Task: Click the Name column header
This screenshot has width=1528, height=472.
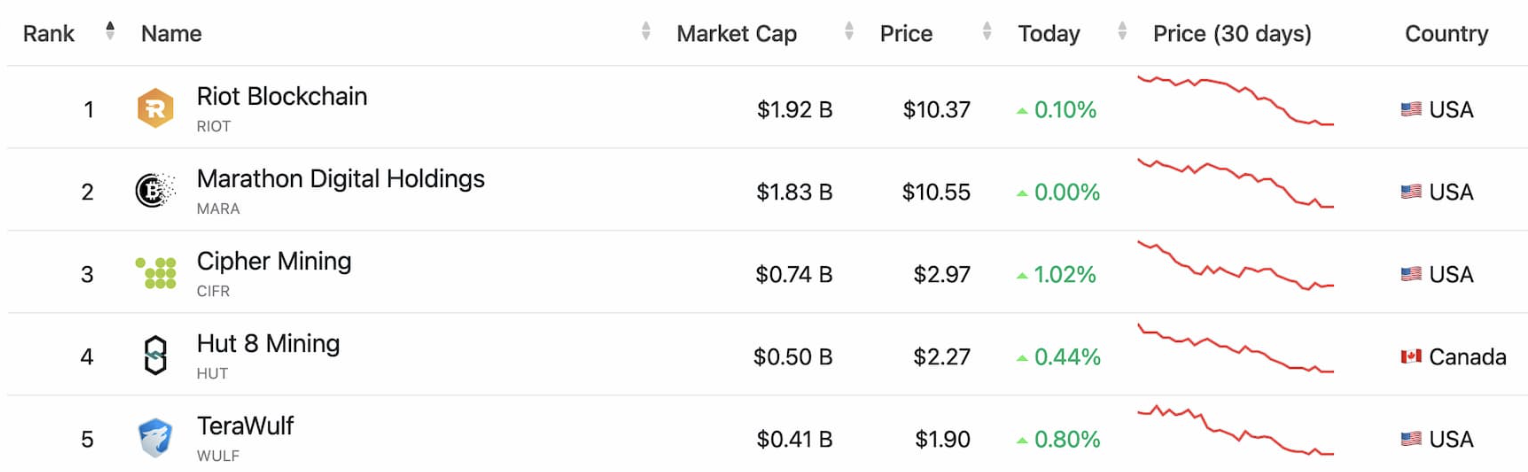Action: point(171,33)
